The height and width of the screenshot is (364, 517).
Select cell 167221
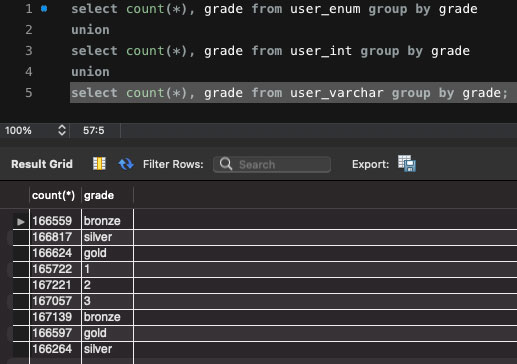tap(55, 285)
